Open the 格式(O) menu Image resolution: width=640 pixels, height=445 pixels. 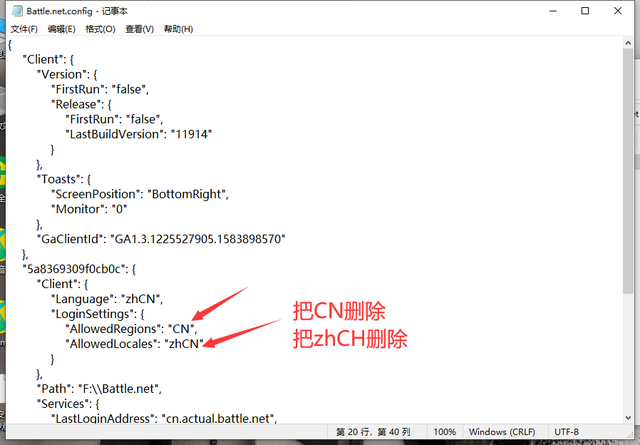pos(100,29)
